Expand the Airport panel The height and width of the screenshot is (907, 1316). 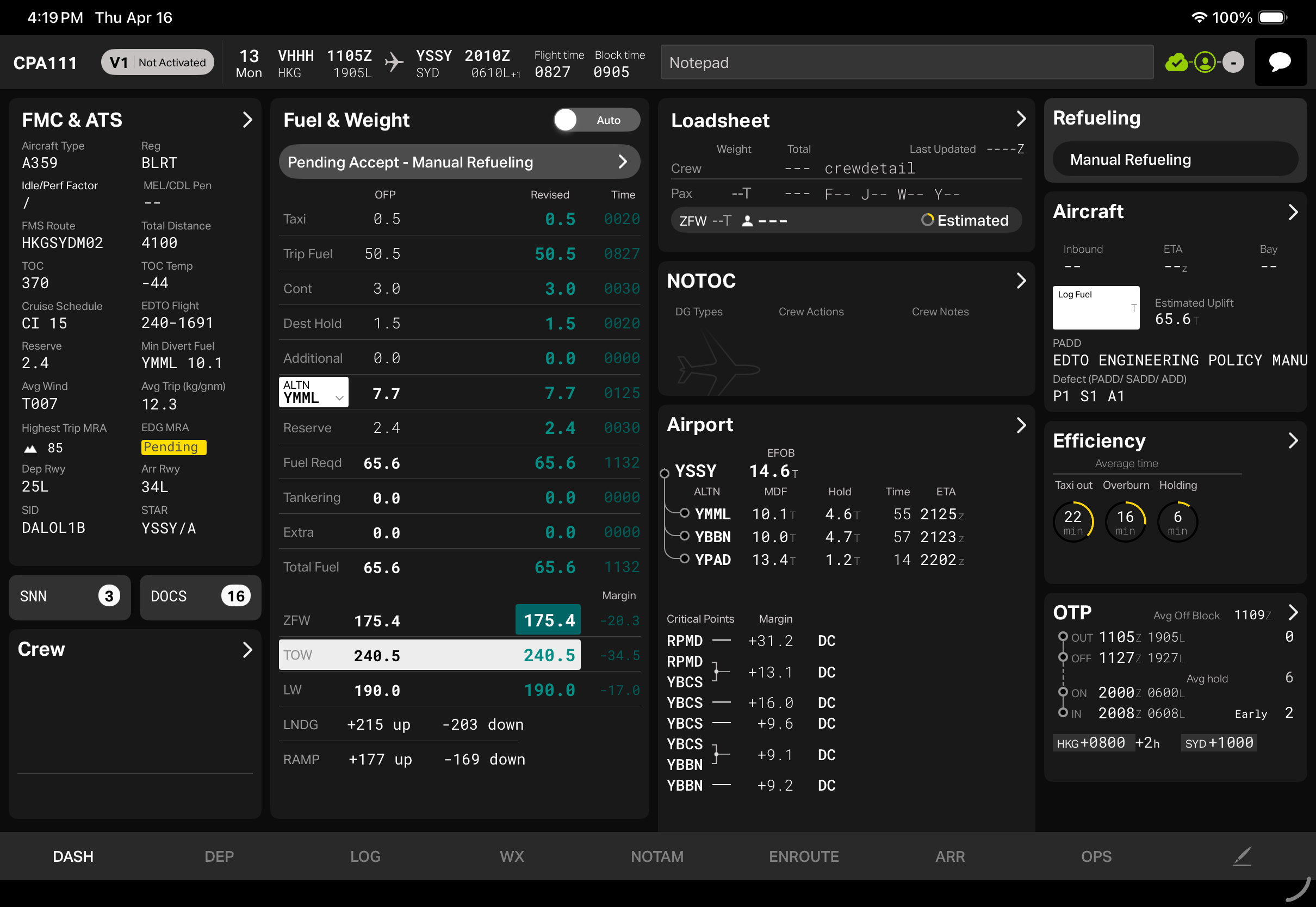(1021, 425)
